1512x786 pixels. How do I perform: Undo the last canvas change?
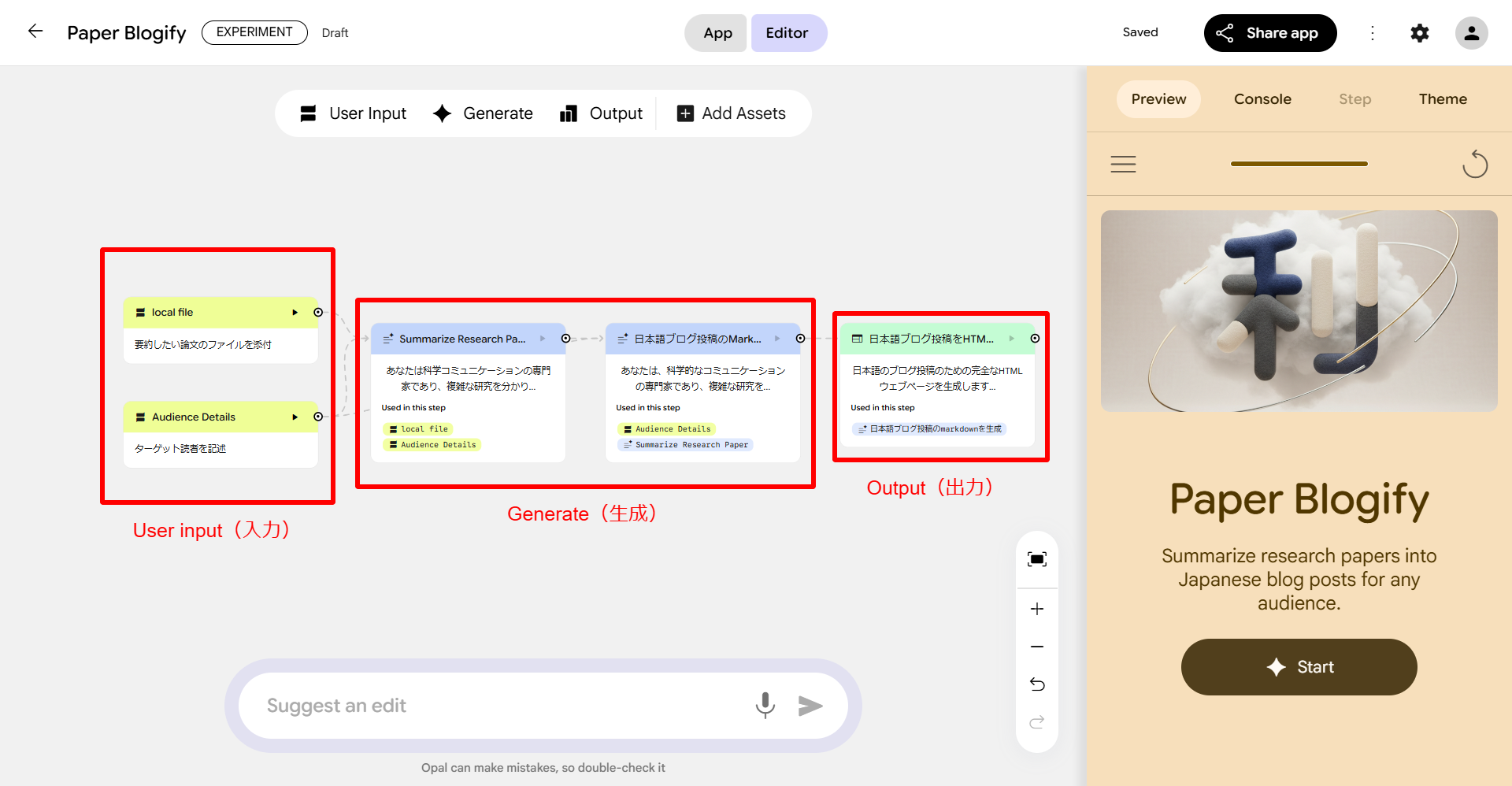coord(1036,684)
